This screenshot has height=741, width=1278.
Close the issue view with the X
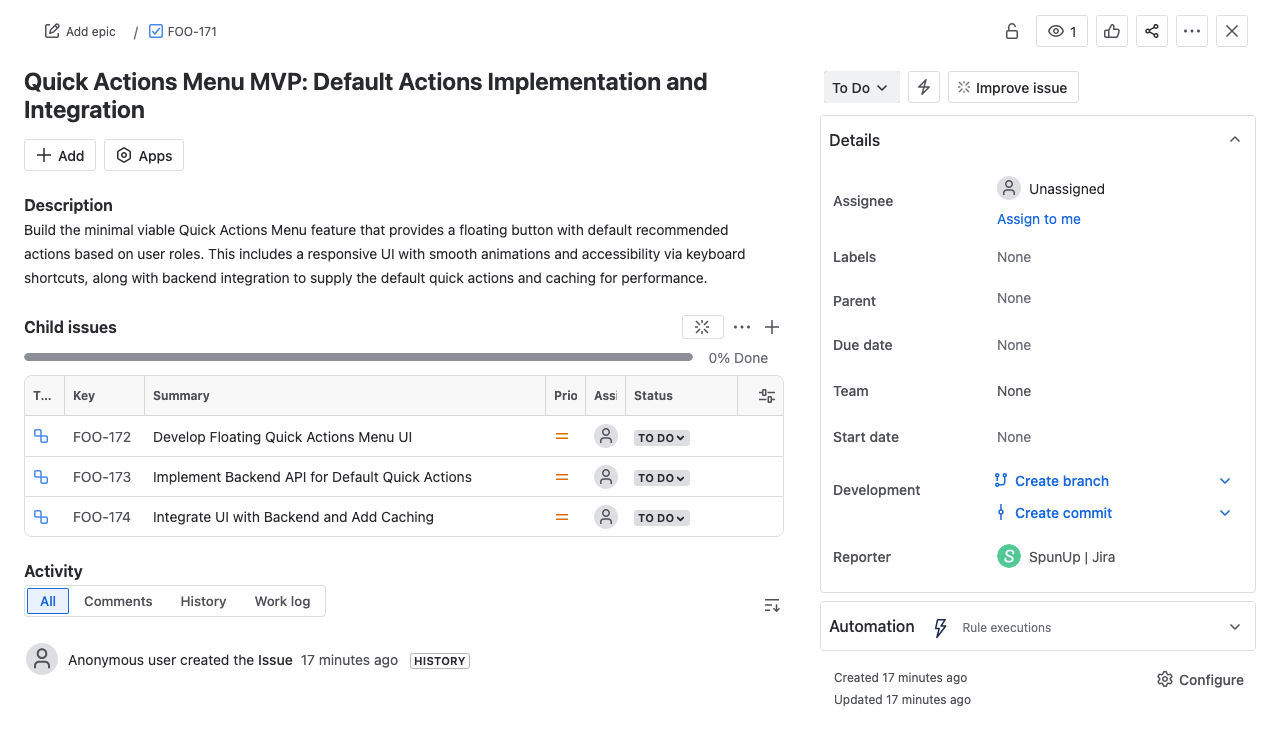1232,31
